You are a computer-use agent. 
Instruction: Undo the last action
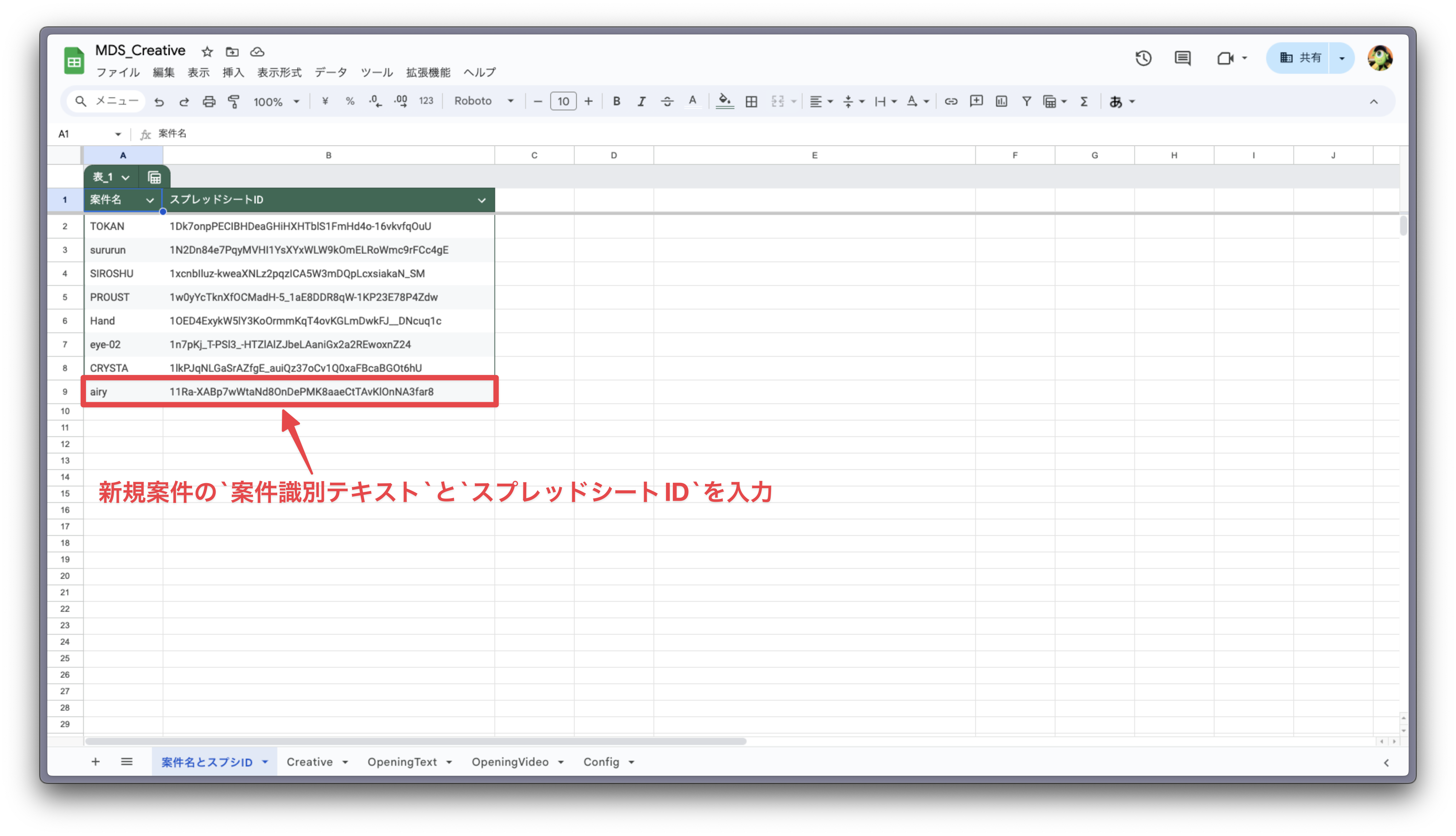[160, 101]
